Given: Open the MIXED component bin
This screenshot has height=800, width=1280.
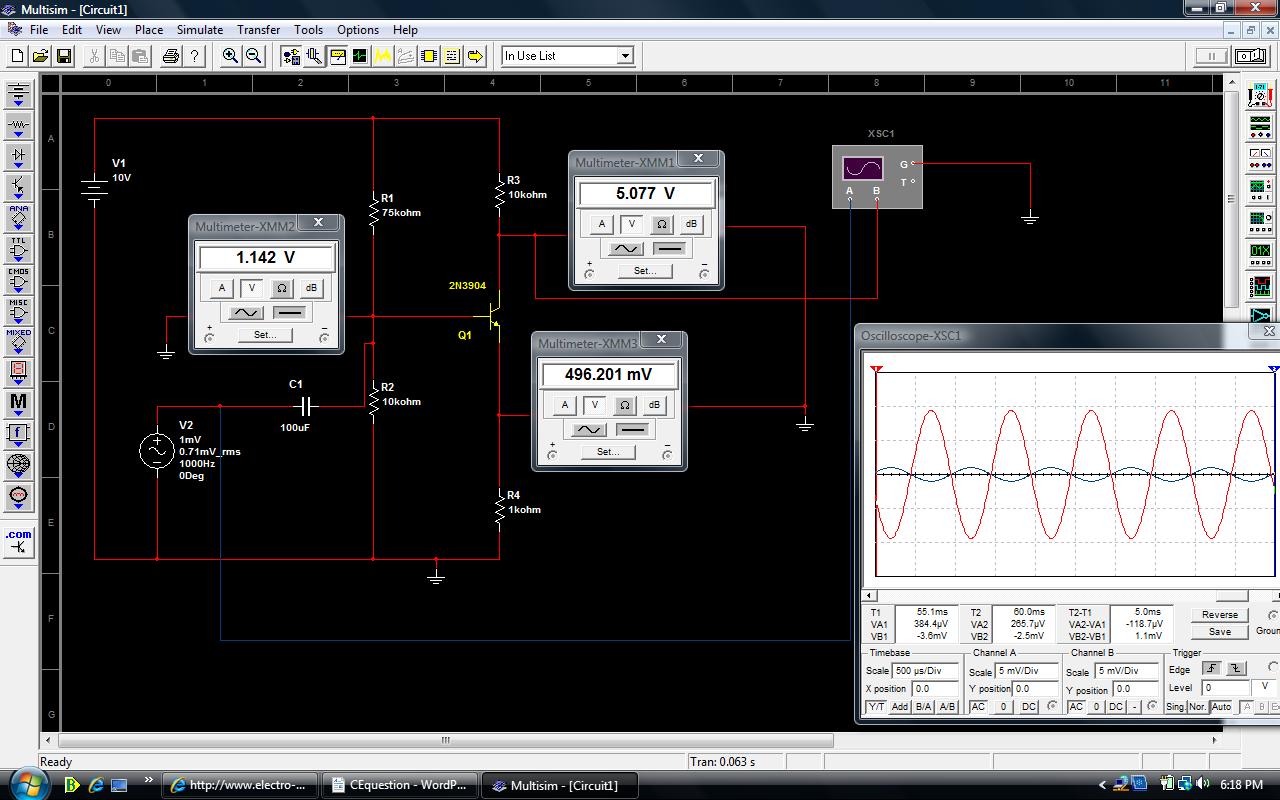Looking at the screenshot, I should [x=19, y=342].
